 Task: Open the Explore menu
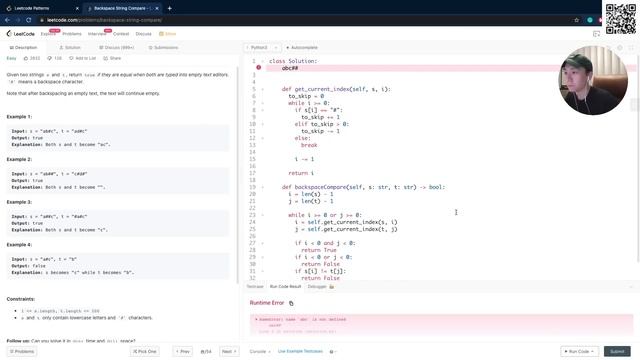(x=48, y=34)
